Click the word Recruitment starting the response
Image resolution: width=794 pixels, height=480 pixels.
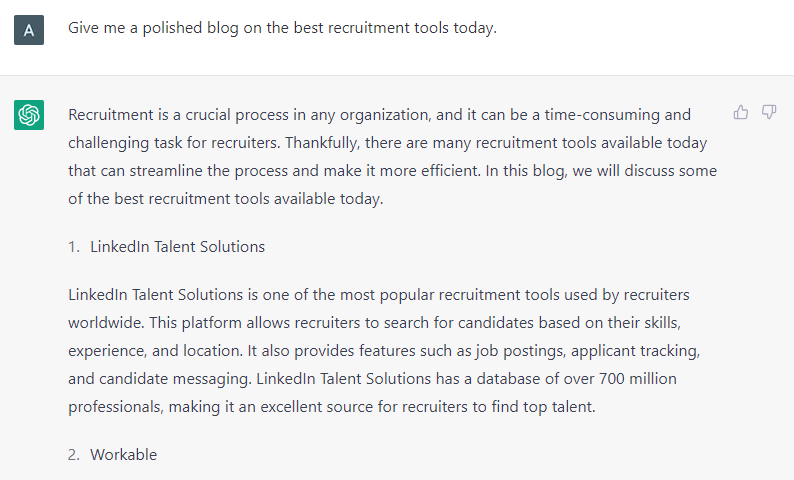pyautogui.click(x=111, y=115)
